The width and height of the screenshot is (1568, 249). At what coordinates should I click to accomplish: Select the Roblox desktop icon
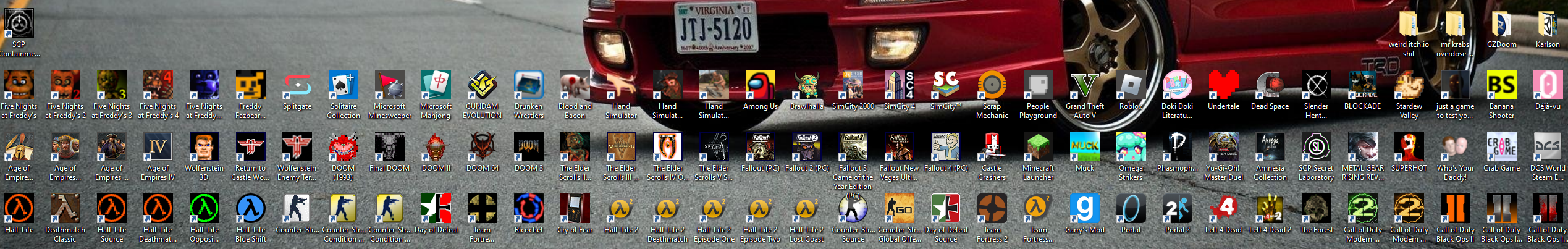tap(1131, 85)
